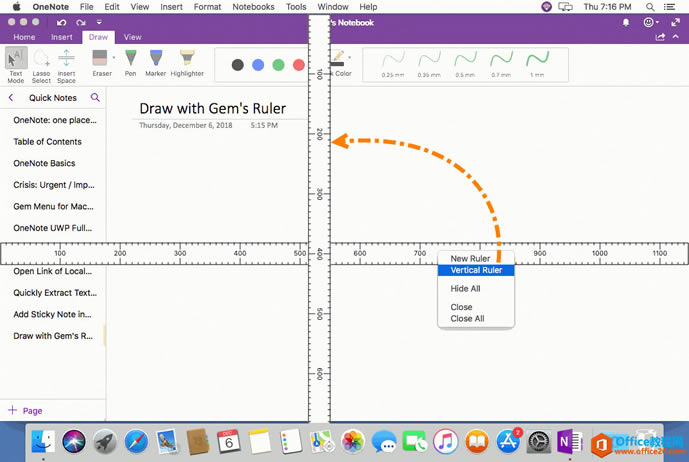Click Hide All in the context menu
This screenshot has height=462, width=689.
(465, 289)
